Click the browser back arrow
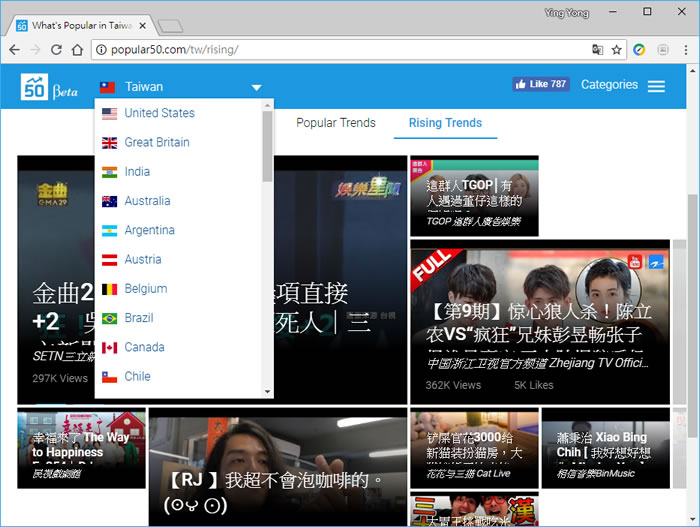Viewport: 700px width, 527px height. coord(14,50)
